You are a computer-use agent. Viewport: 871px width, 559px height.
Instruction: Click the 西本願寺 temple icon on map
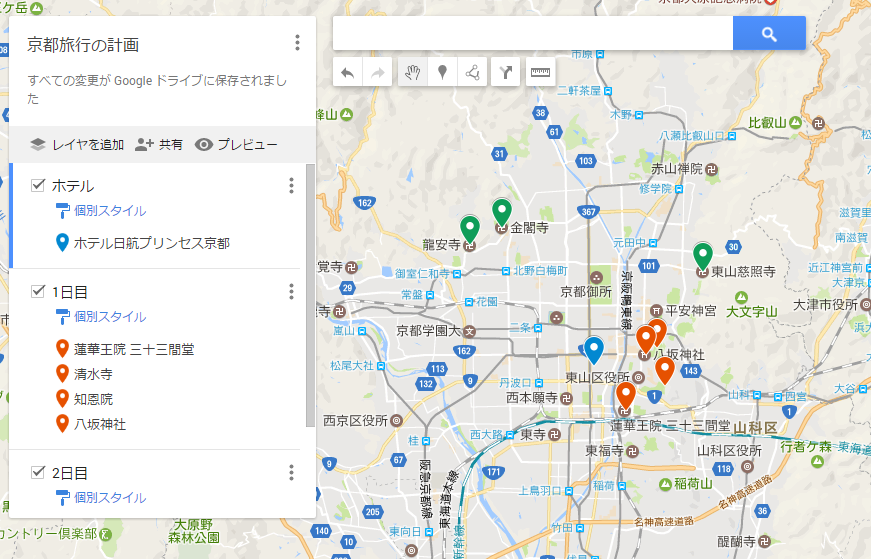pyautogui.click(x=566, y=398)
